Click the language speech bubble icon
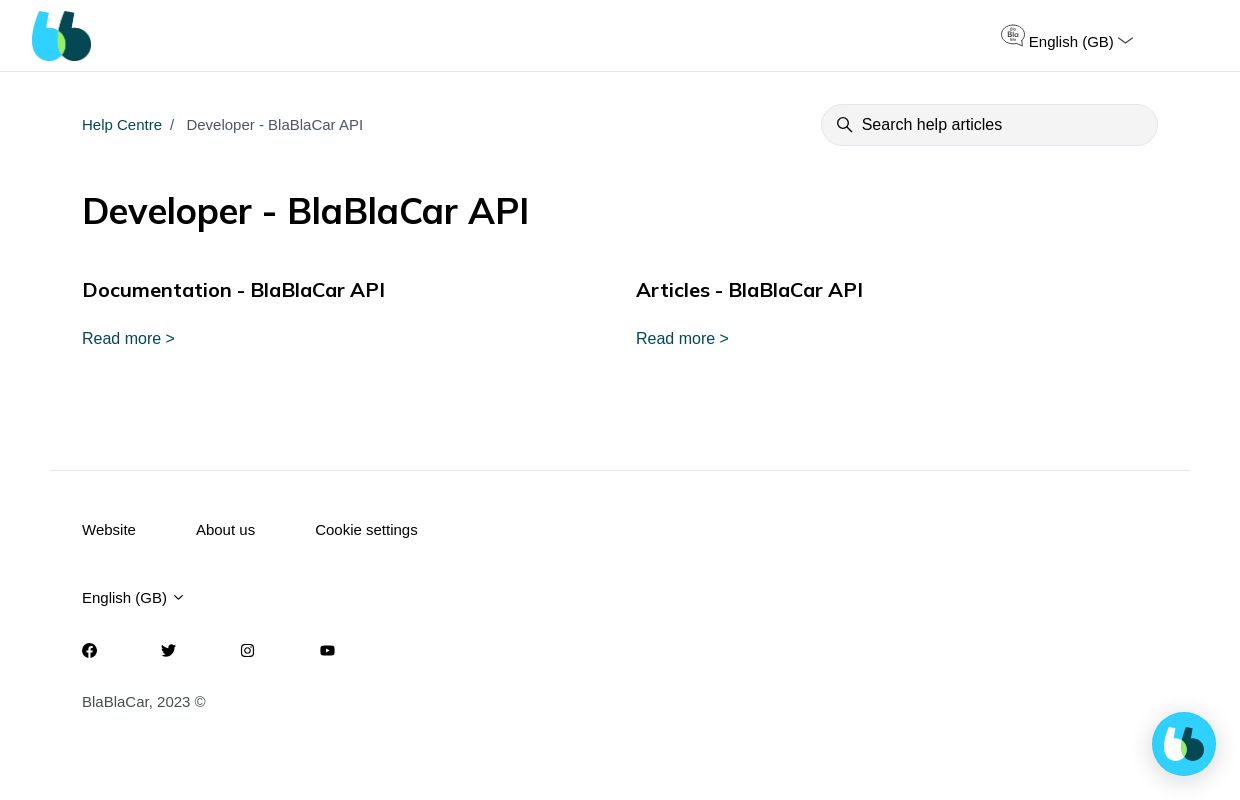This screenshot has width=1240, height=800. point(1012,35)
